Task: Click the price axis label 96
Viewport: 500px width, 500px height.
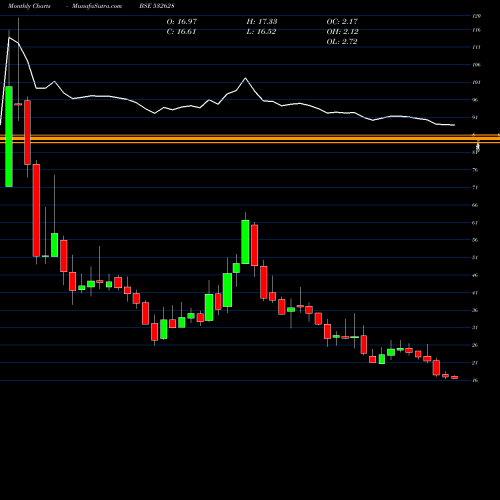Action: click(x=476, y=100)
